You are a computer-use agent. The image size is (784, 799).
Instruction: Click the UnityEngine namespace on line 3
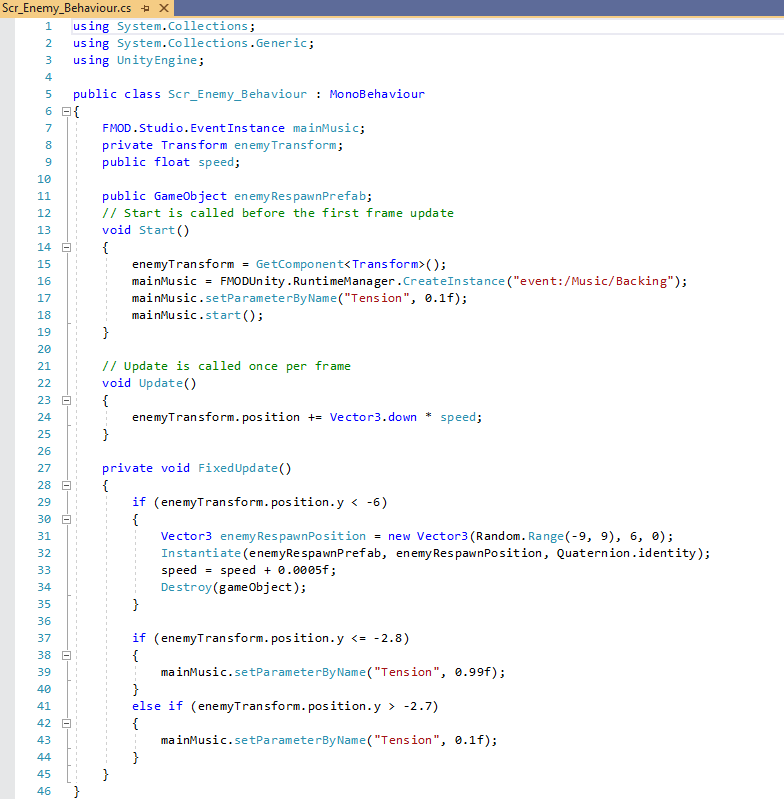point(160,60)
